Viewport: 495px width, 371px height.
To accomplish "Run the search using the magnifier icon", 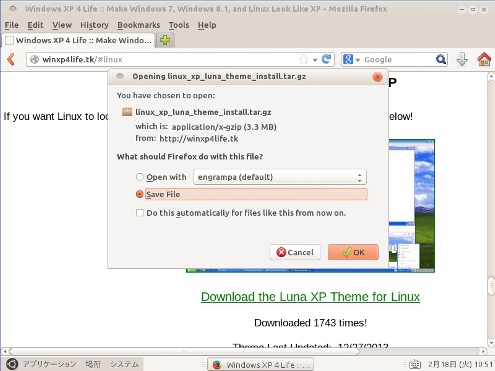I will point(441,59).
